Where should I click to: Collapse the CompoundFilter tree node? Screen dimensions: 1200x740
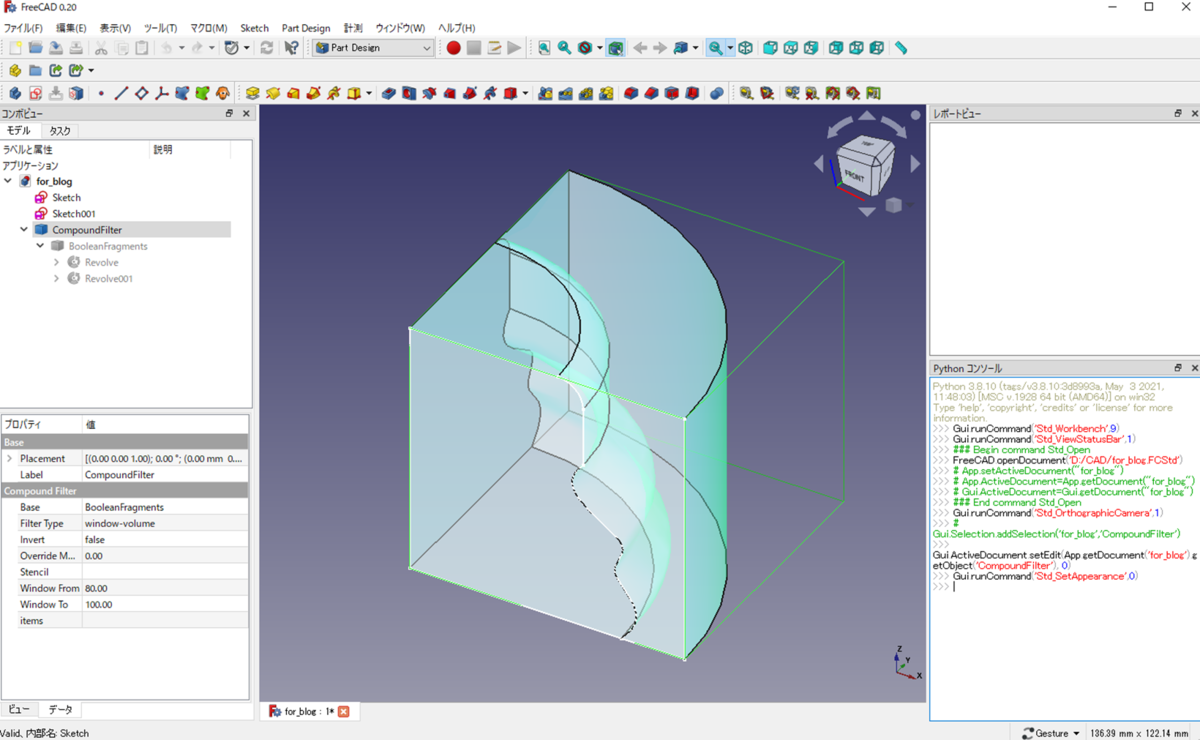coord(24,230)
